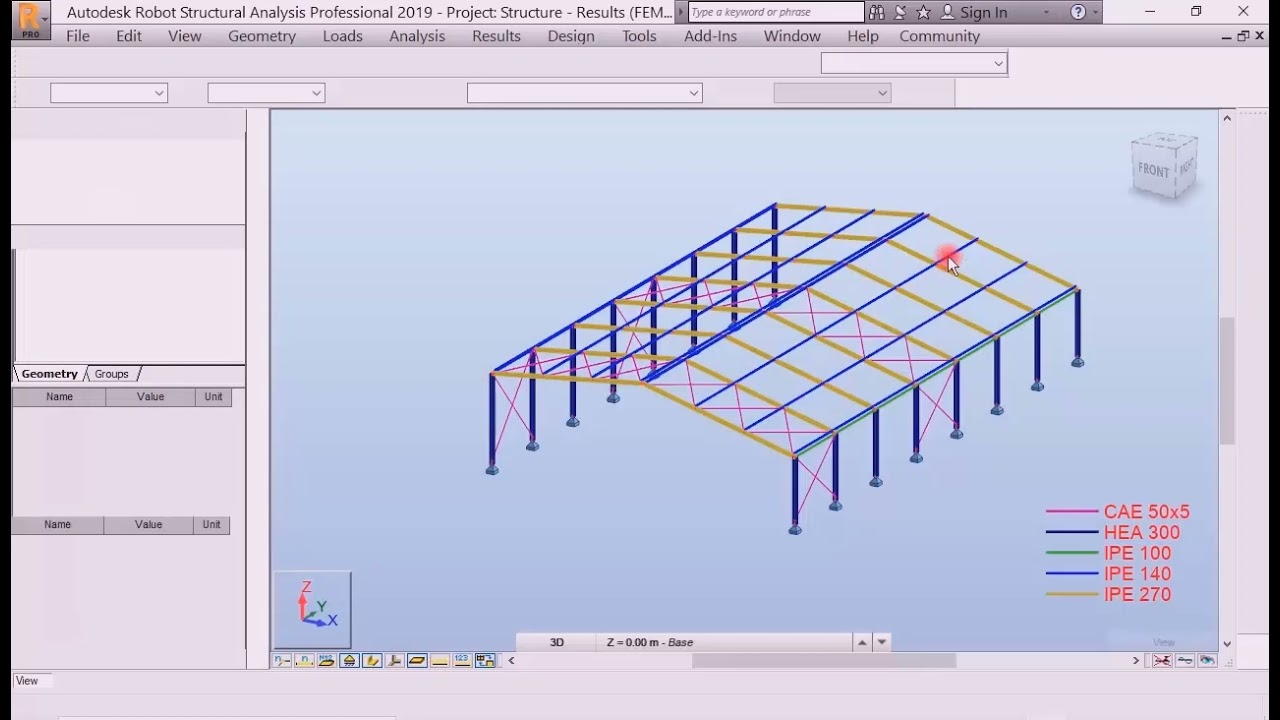Click the ViewCube FRONT face
The width and height of the screenshot is (1280, 720).
tap(1153, 170)
